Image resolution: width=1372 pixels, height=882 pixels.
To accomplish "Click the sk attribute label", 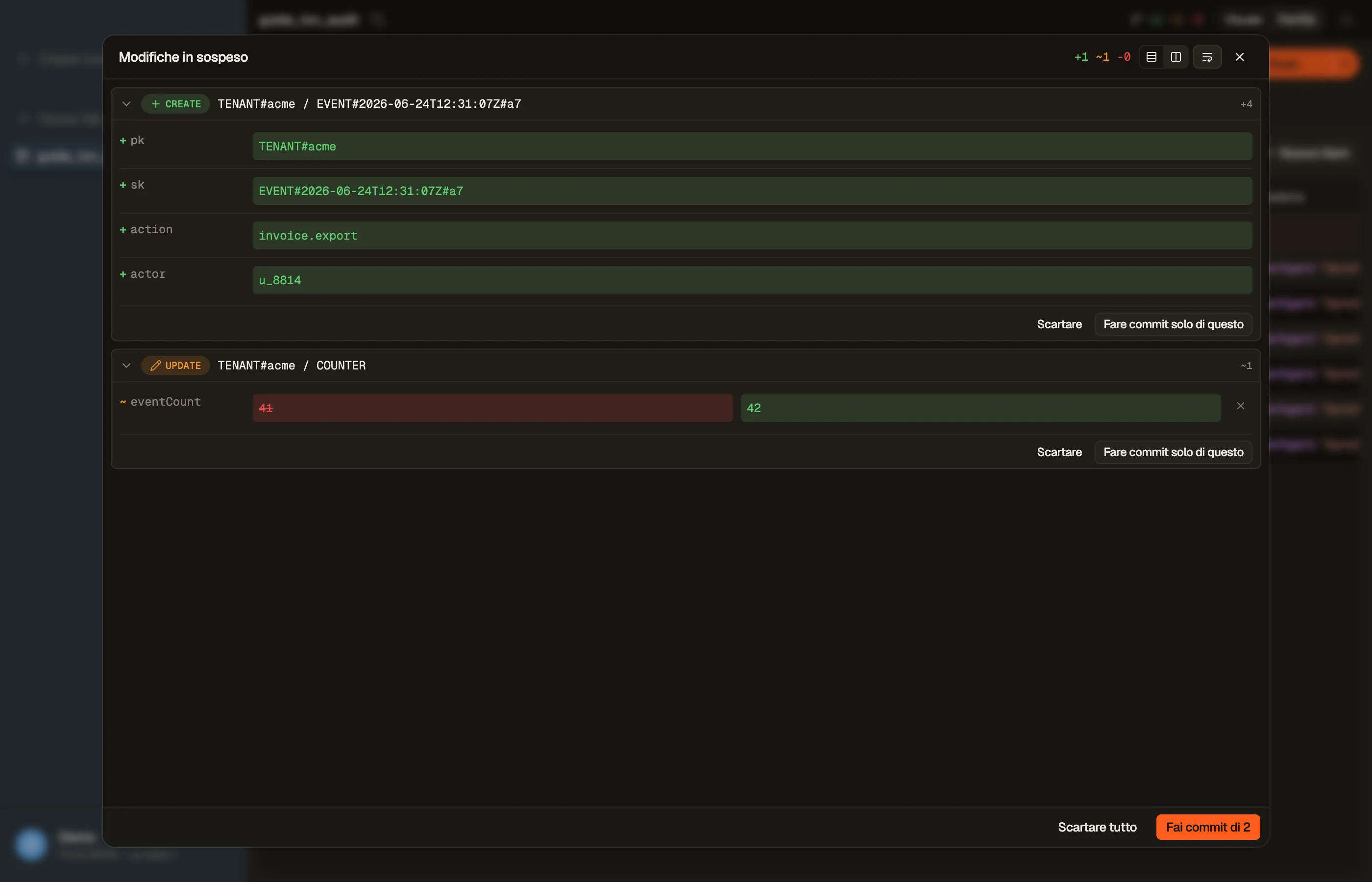I will click(x=137, y=184).
